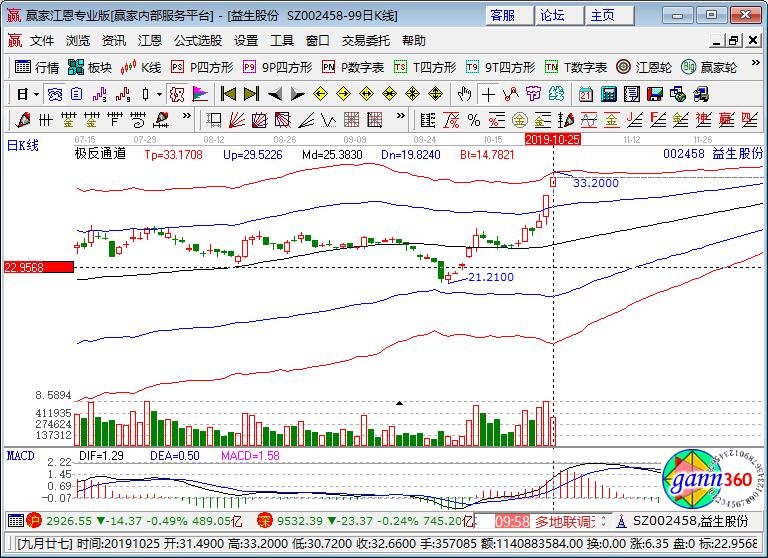This screenshot has height=558, width=768.
Task: Select the stair-step 9 indicator icon
Action: [122, 94]
